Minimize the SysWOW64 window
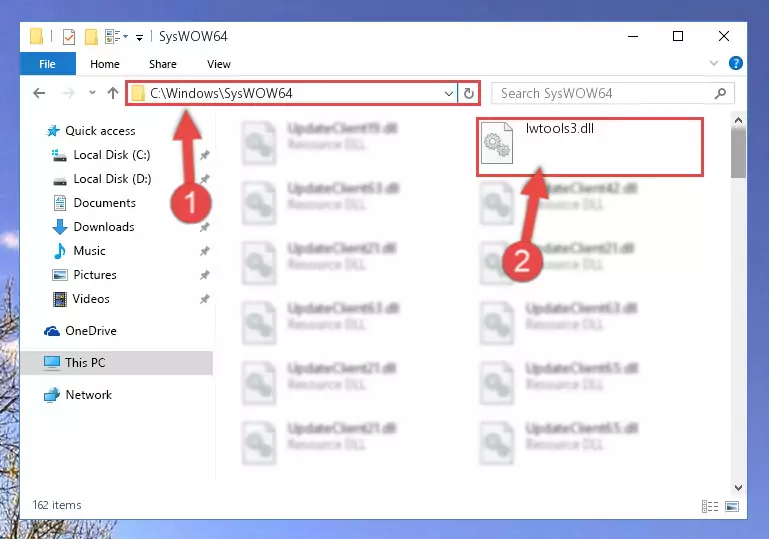 pyautogui.click(x=633, y=36)
